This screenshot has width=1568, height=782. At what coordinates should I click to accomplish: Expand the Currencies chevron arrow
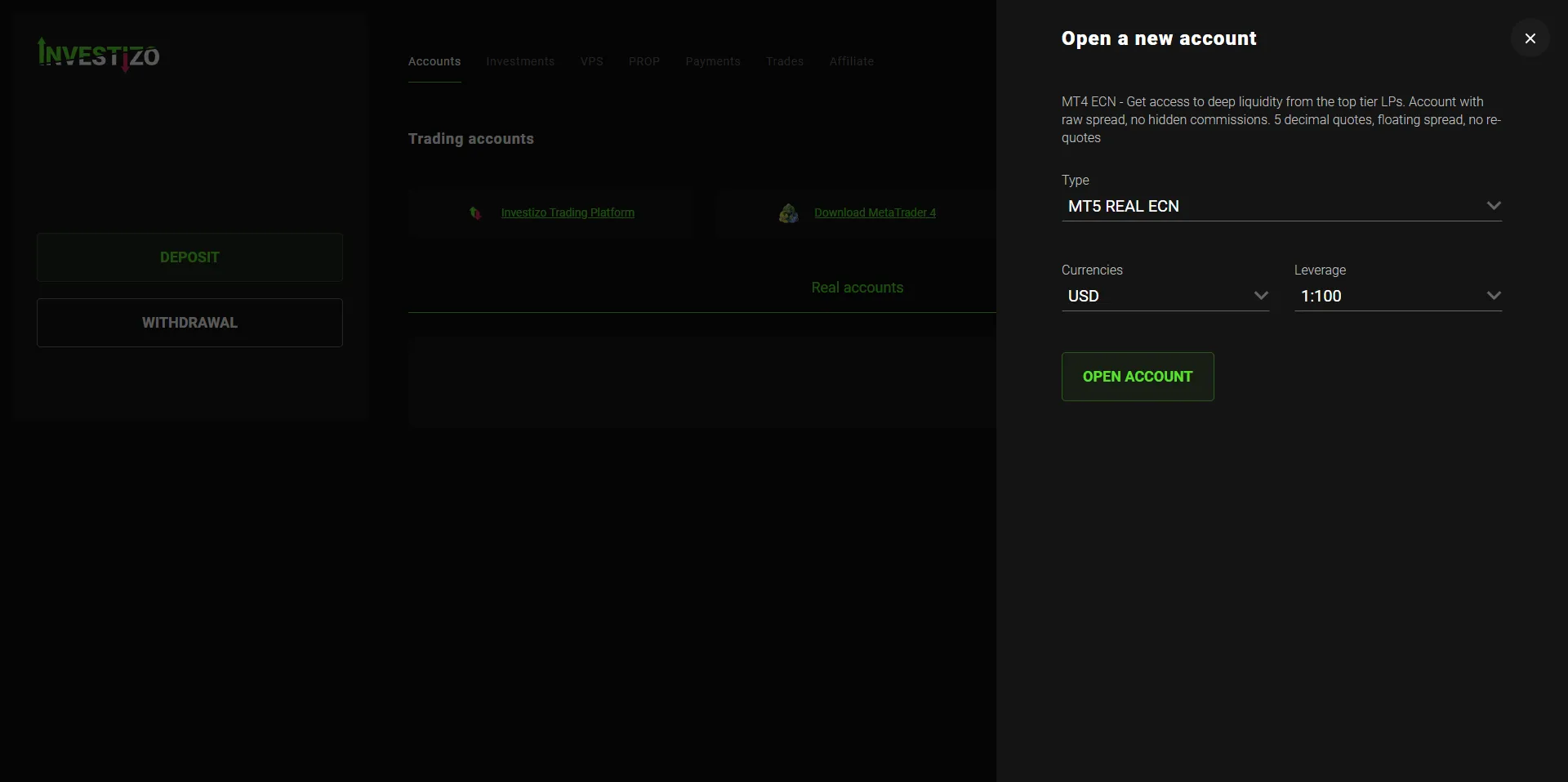point(1260,296)
